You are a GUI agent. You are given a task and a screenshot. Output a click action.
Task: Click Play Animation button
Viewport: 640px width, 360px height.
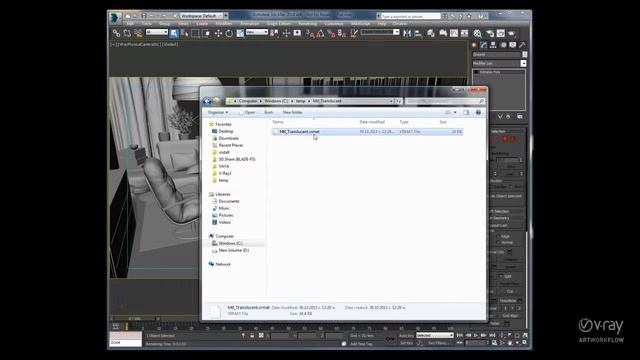tap(476, 336)
